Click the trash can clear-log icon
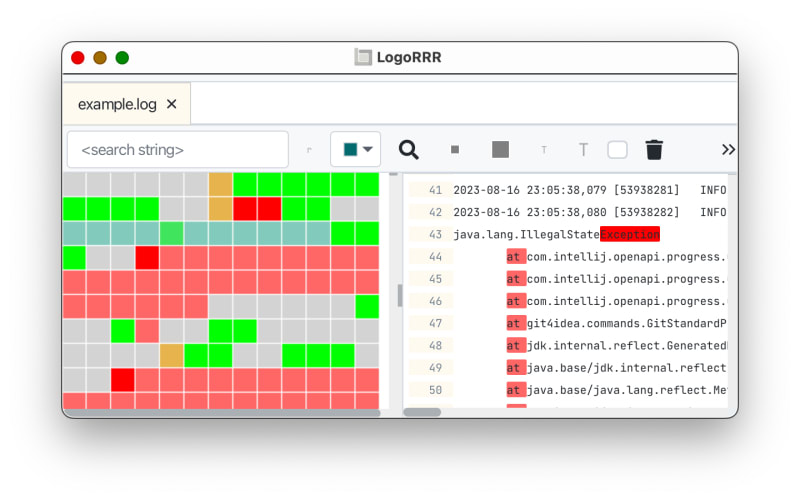 click(x=654, y=149)
